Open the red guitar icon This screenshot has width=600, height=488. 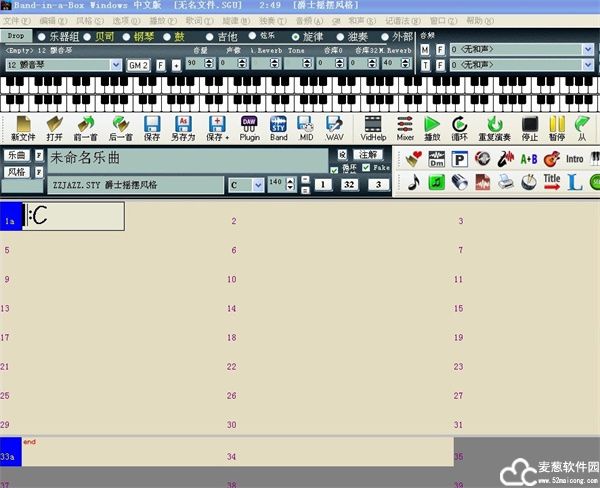[552, 159]
